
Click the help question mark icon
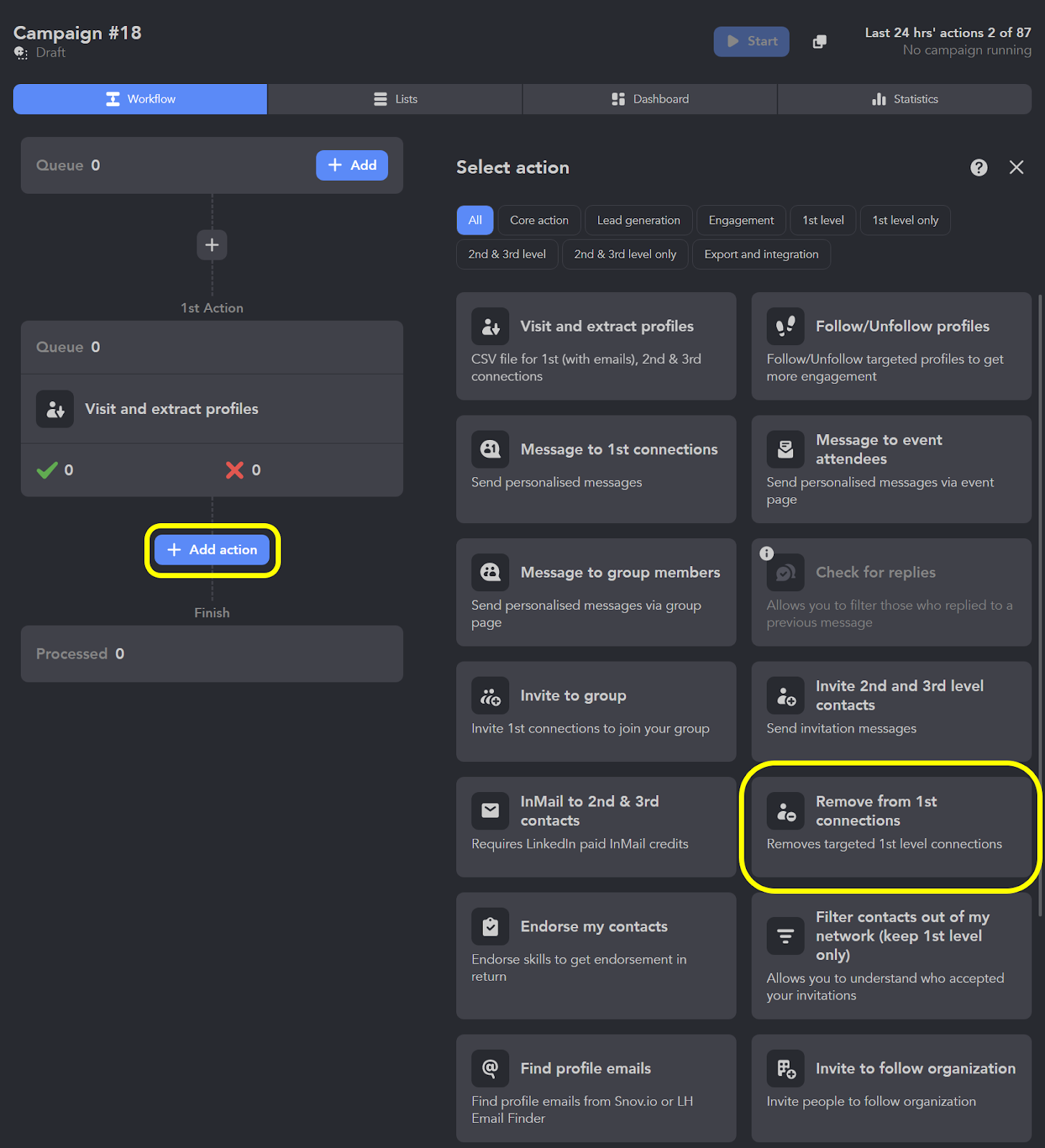tap(978, 167)
